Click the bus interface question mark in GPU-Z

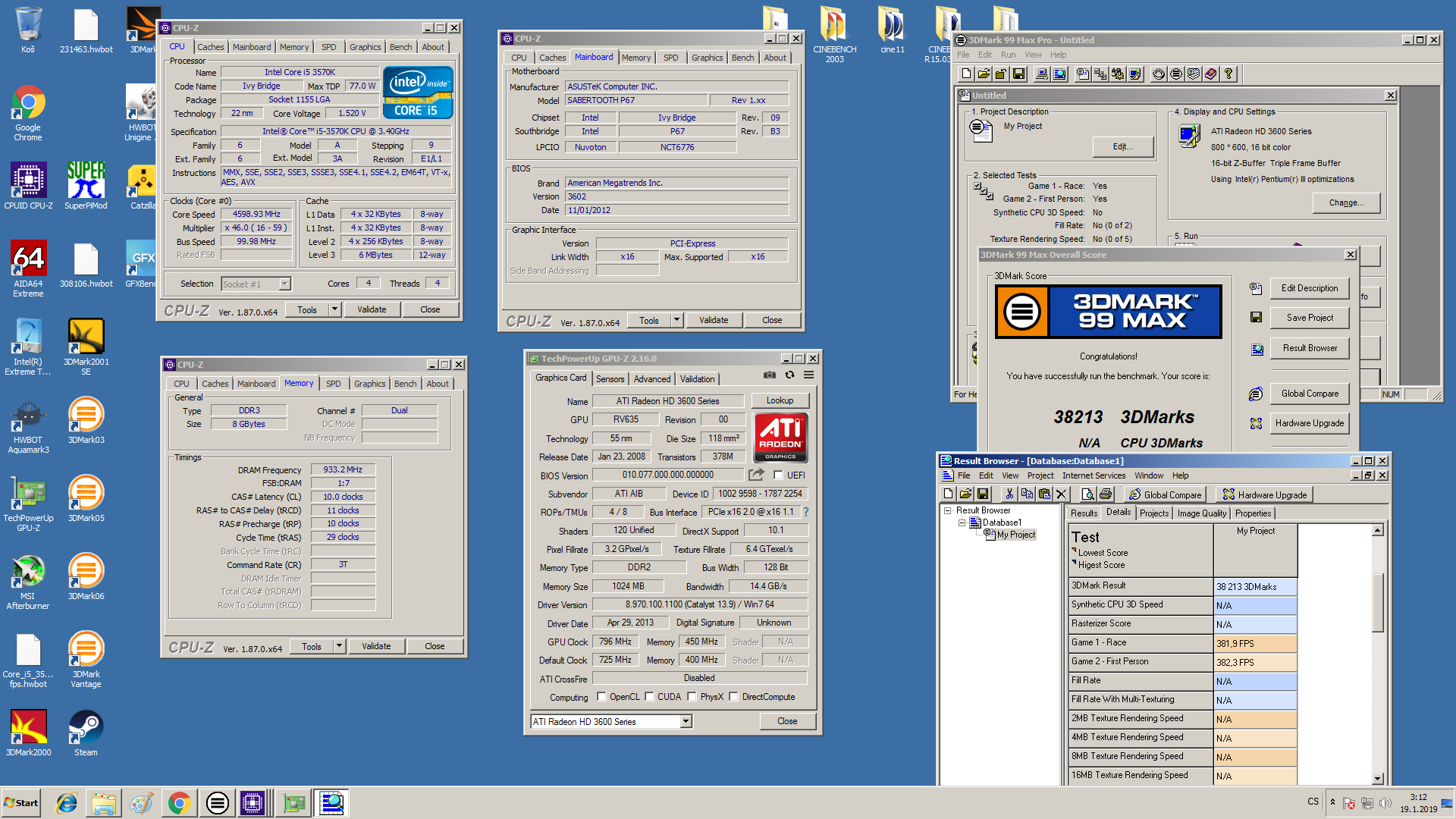click(806, 512)
